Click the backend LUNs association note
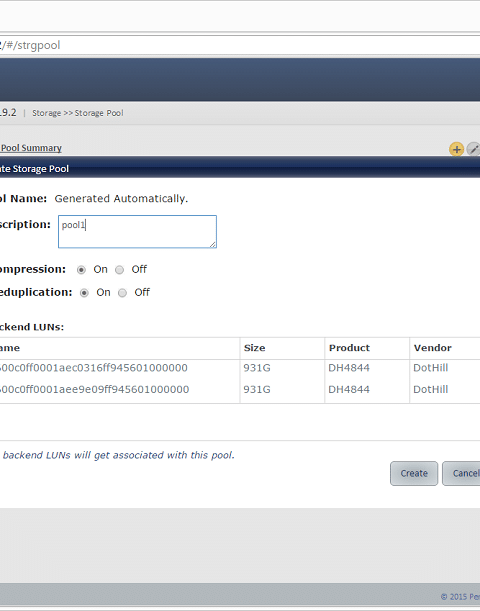The width and height of the screenshot is (480, 611). (x=118, y=455)
